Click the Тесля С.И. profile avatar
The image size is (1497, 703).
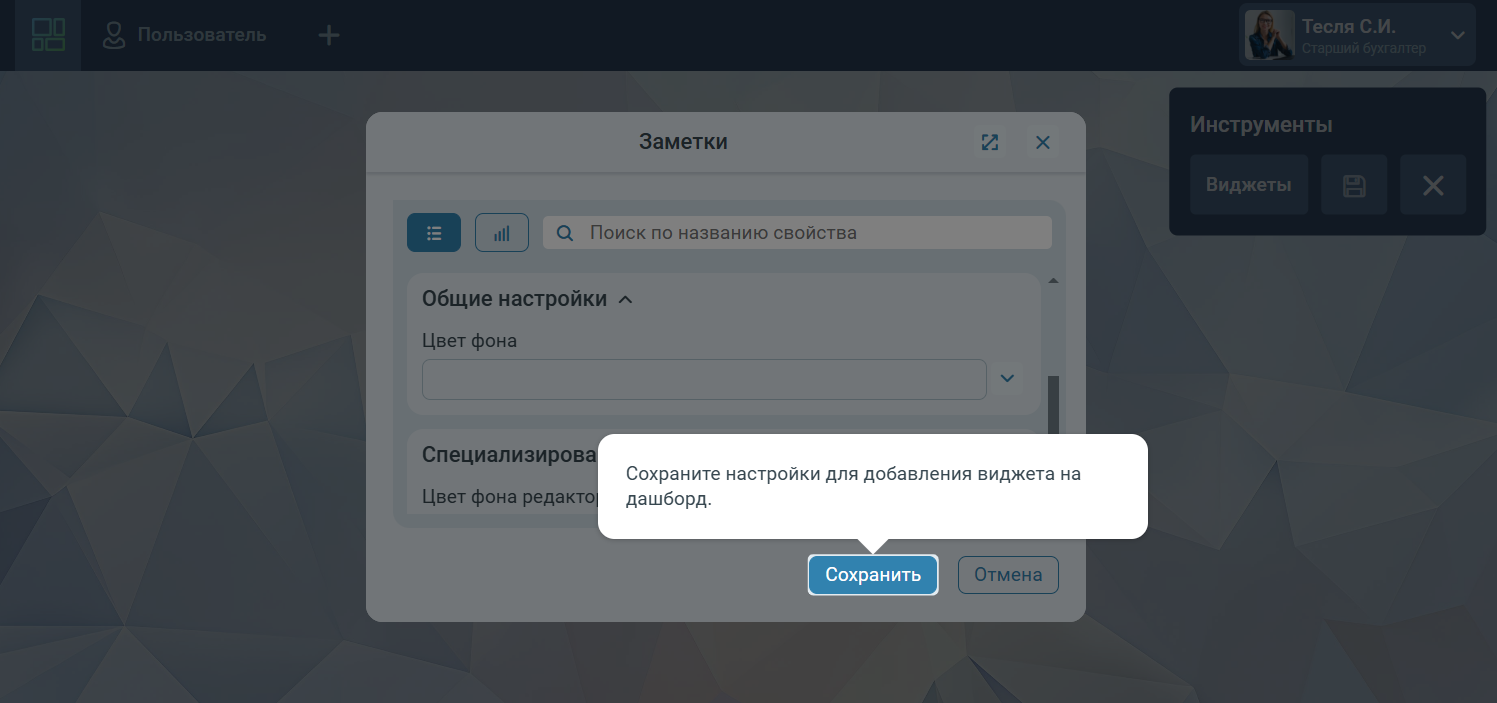point(1269,35)
